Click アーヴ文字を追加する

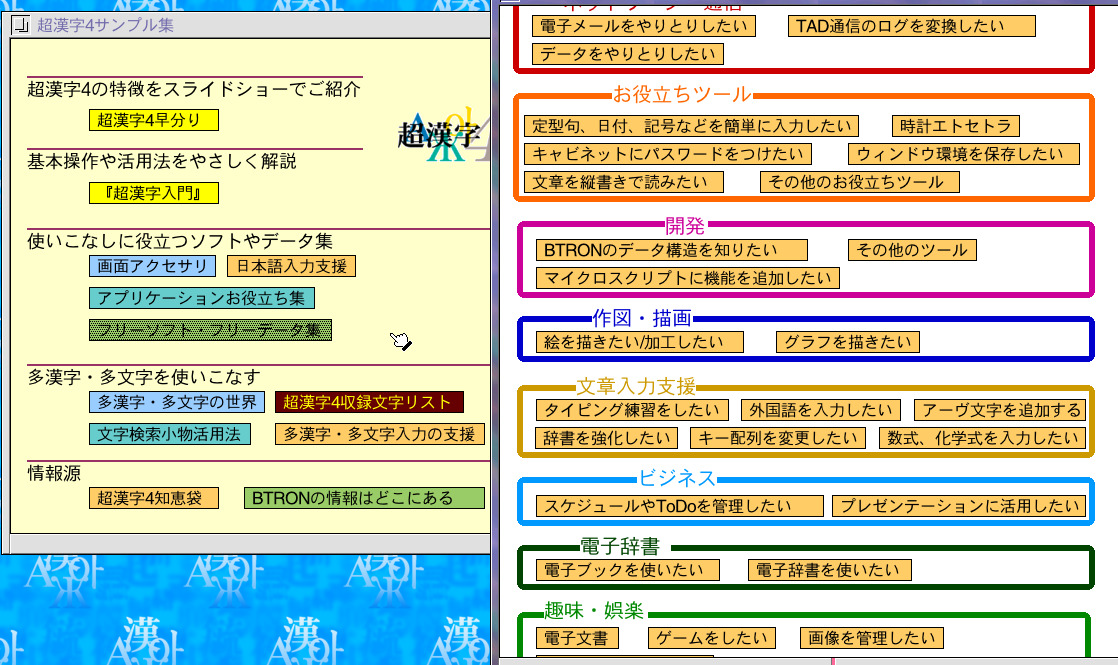click(x=1000, y=410)
